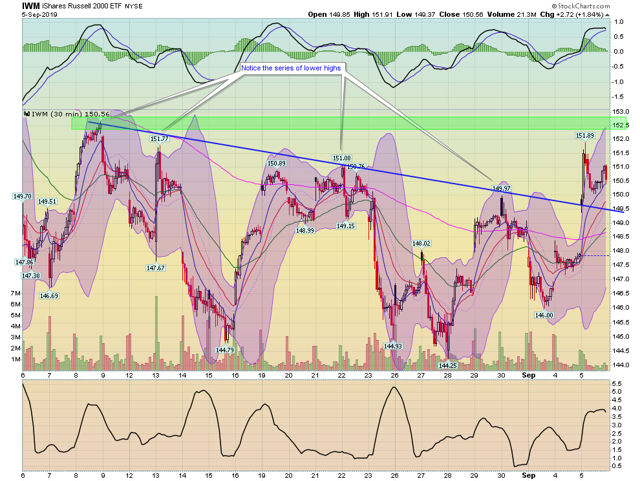
Task: Click the 151.89 high price label
Action: [585, 136]
